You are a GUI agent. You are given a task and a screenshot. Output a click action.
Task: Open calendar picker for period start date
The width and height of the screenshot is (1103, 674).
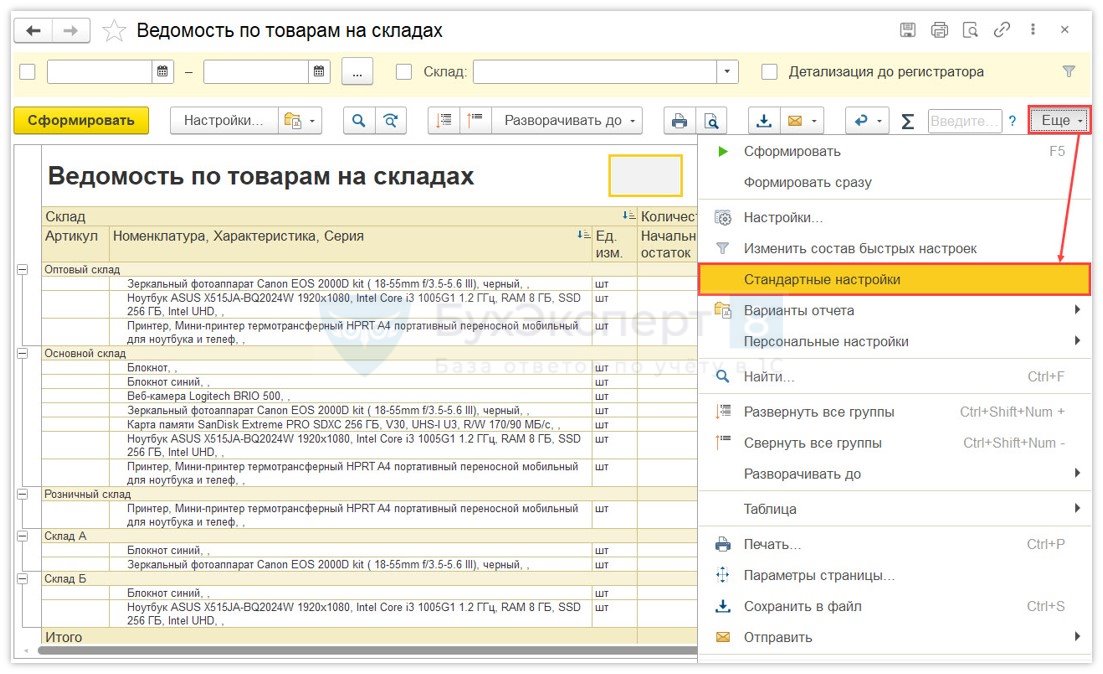tap(163, 72)
